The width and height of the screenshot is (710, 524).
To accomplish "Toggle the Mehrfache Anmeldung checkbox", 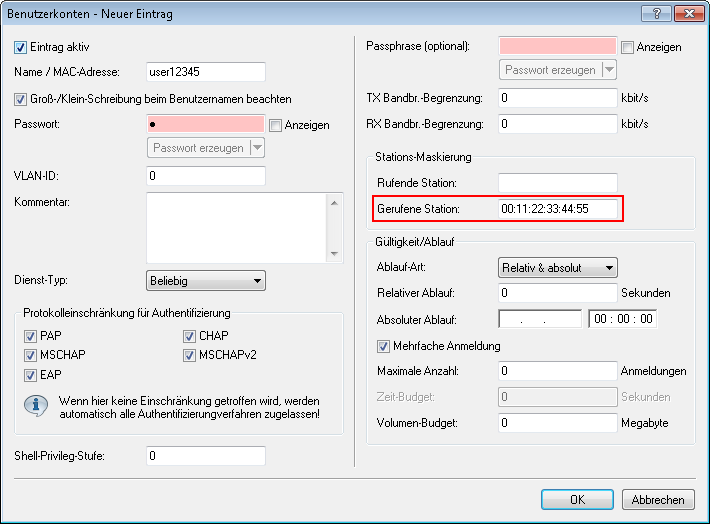I will 383,346.
